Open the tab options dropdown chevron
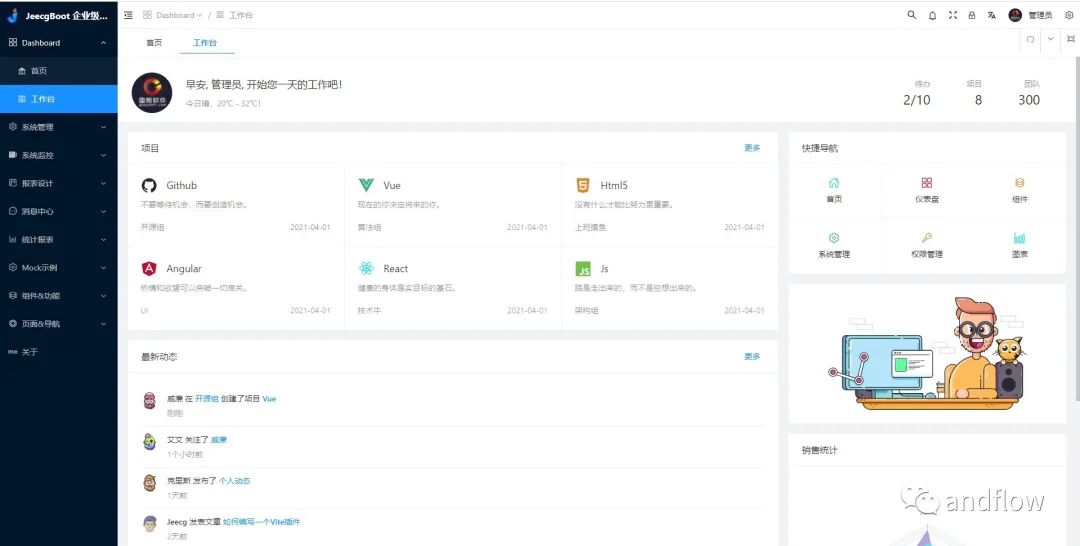Screen dimensions: 1080x546 pyautogui.click(x=1050, y=39)
